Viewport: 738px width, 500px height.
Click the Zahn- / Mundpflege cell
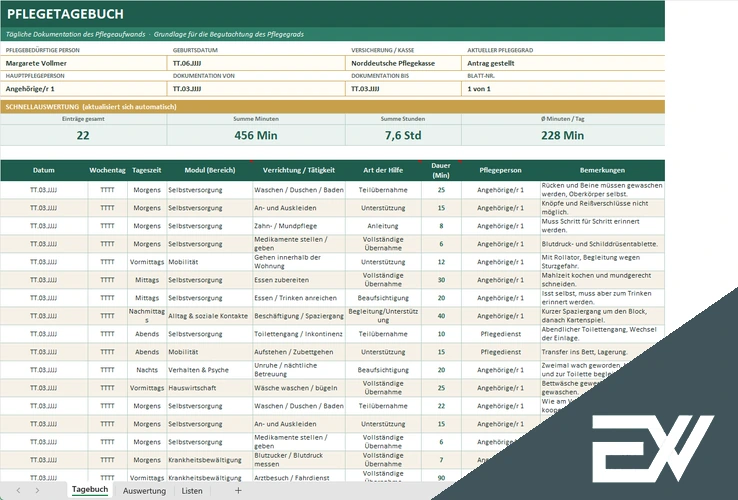point(299,226)
